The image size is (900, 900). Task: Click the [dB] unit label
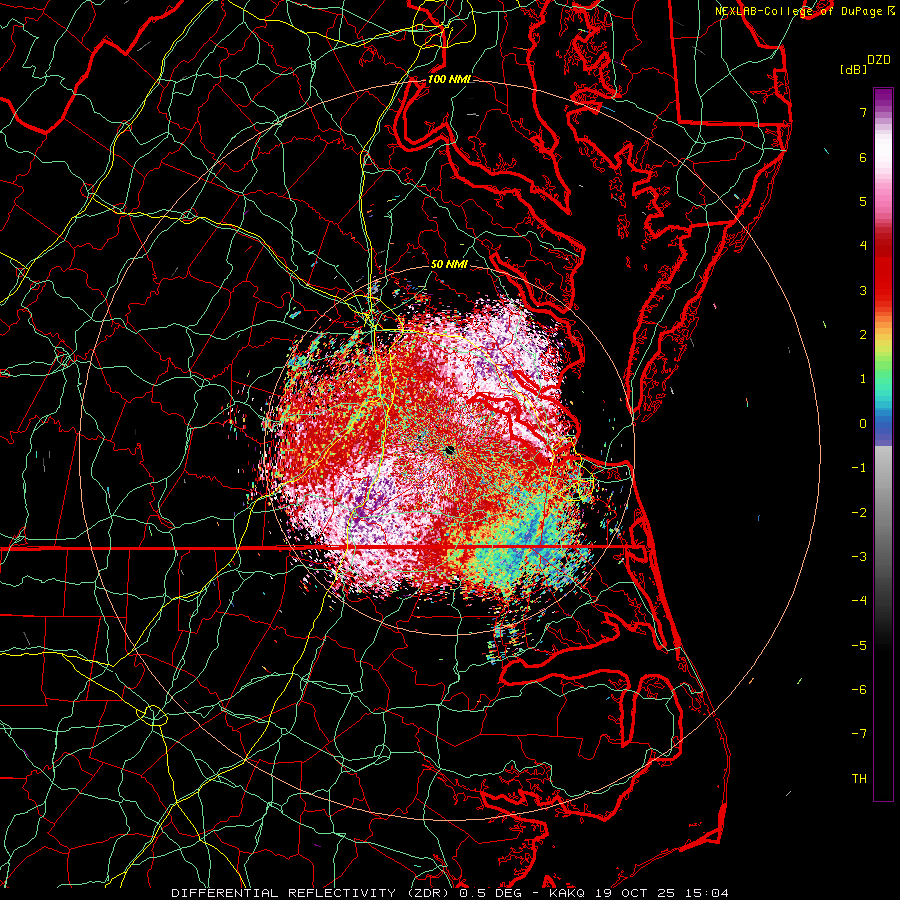click(854, 69)
